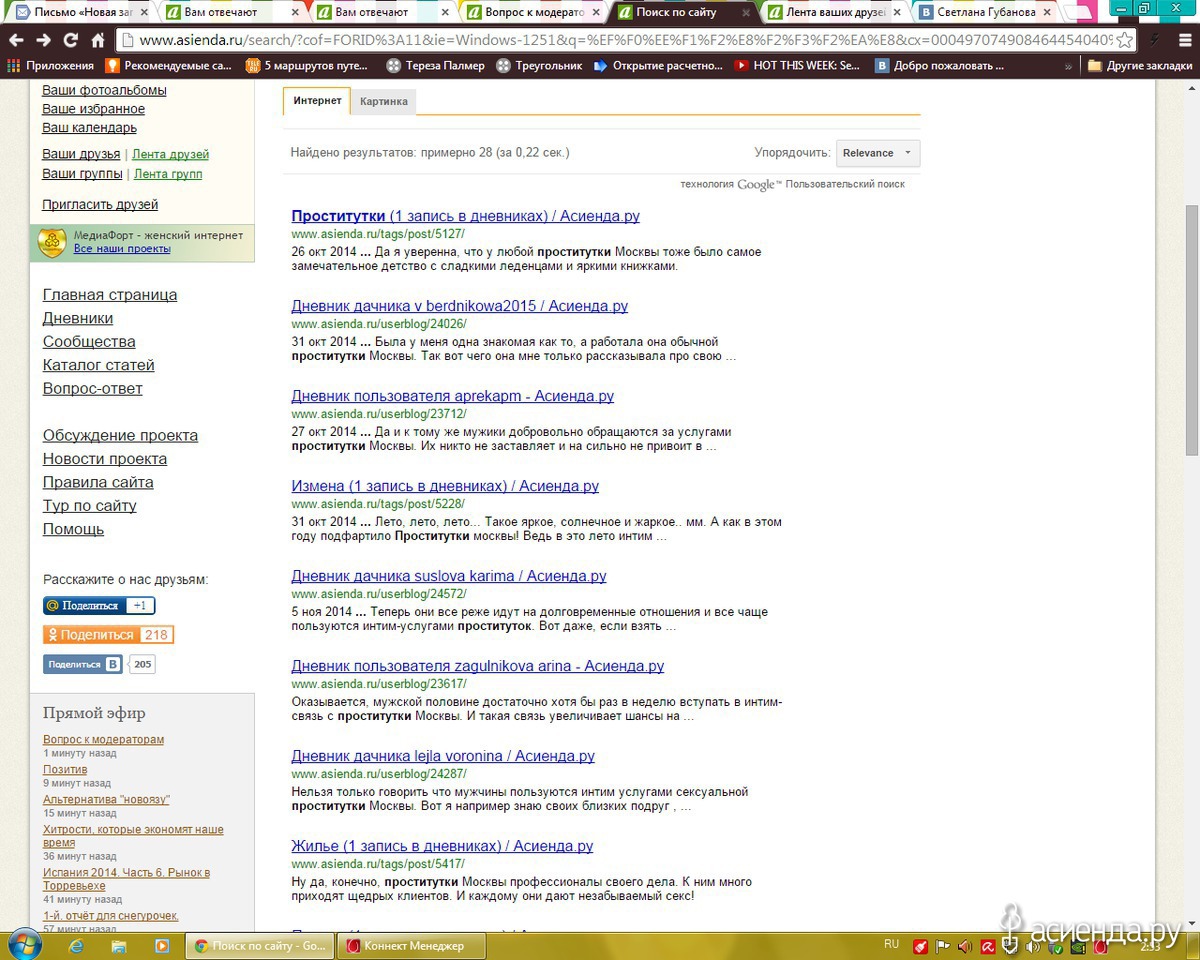Open Дневник дачника lejla voronina result
Image resolution: width=1200 pixels, height=960 pixels.
coord(443,756)
